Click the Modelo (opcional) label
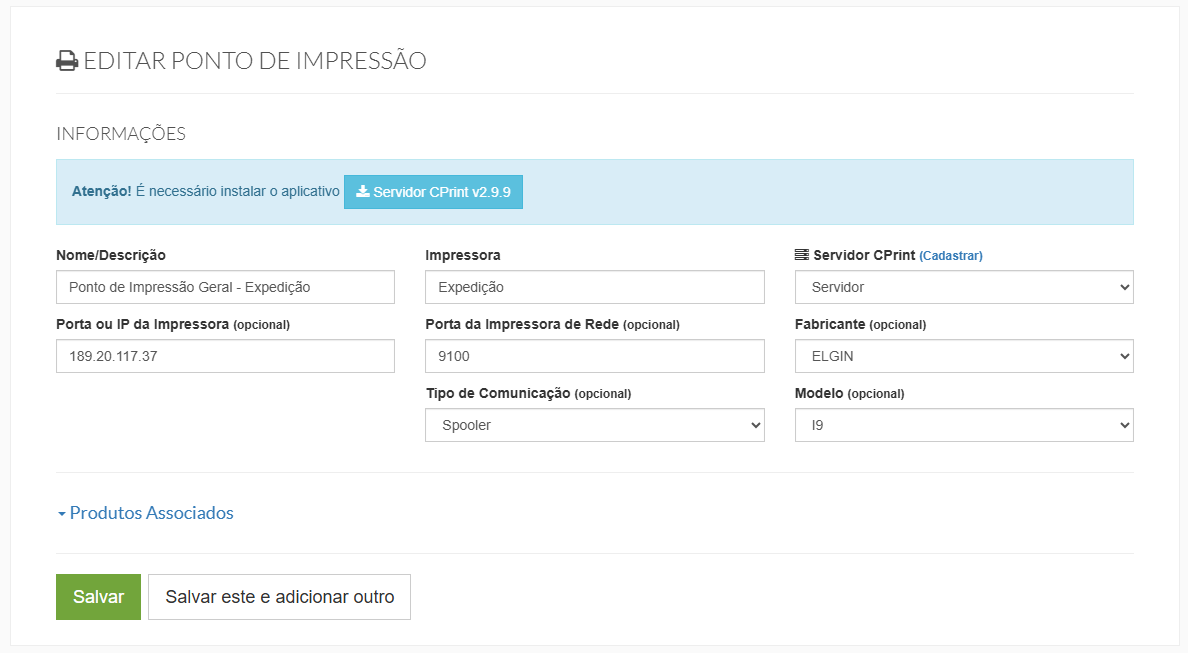1188x653 pixels. [x=849, y=393]
